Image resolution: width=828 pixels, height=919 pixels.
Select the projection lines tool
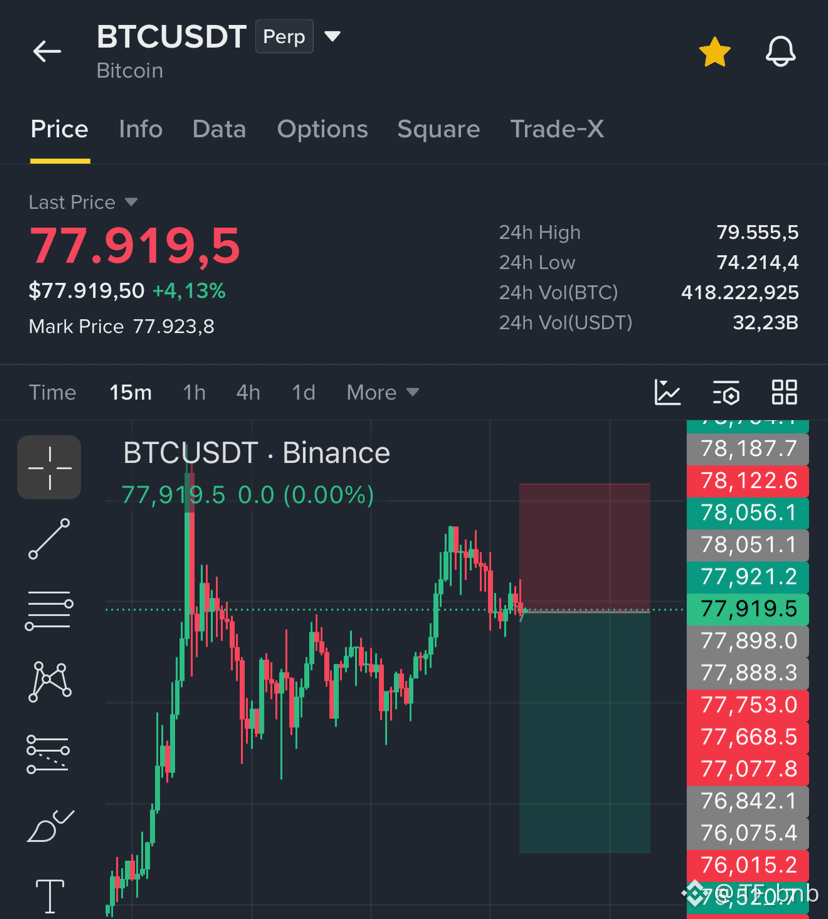[x=48, y=754]
